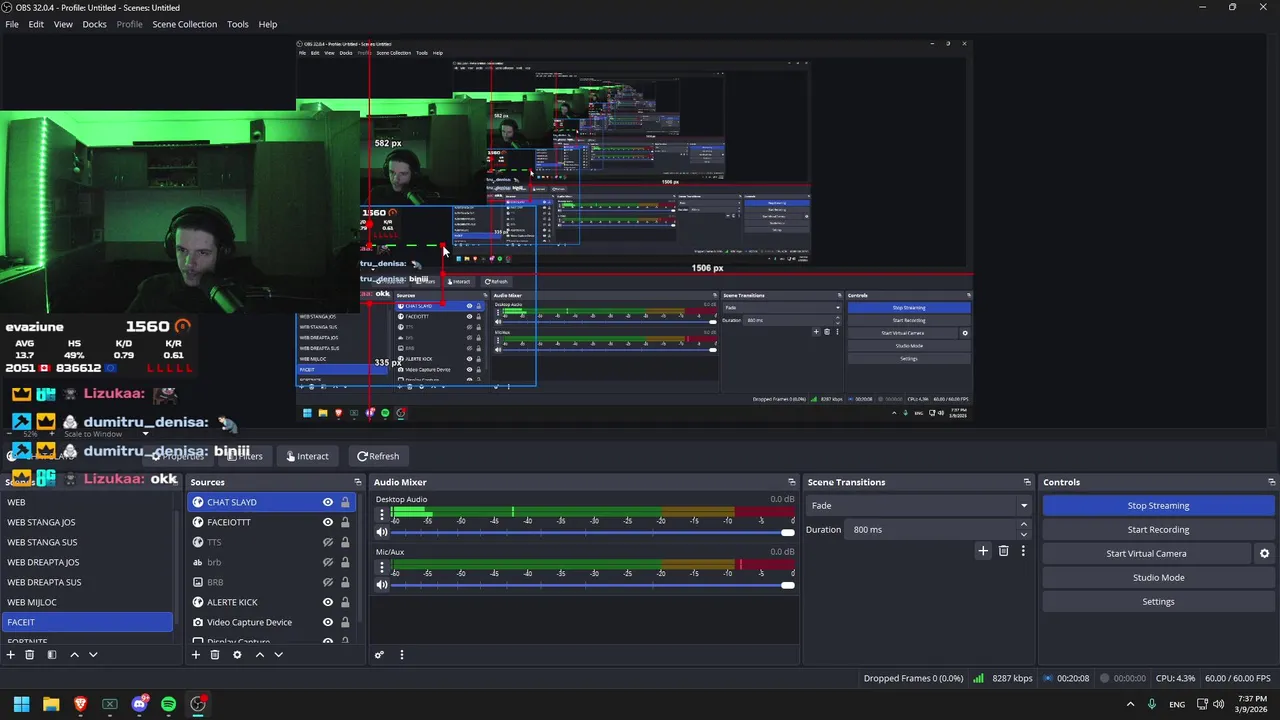The image size is (1280, 720).
Task: Open Audio Mixer toolbar three-dot menu
Action: (402, 655)
